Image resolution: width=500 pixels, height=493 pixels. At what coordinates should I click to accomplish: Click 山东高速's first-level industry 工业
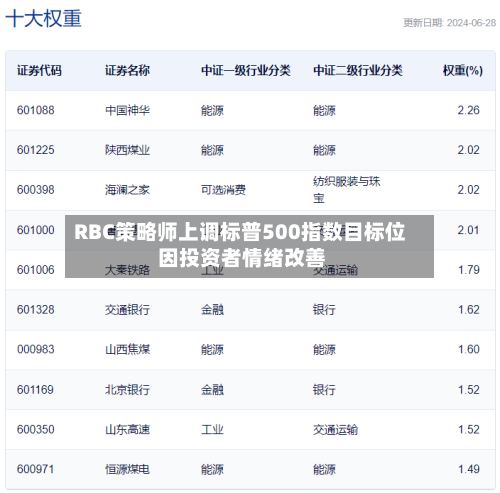click(212, 429)
